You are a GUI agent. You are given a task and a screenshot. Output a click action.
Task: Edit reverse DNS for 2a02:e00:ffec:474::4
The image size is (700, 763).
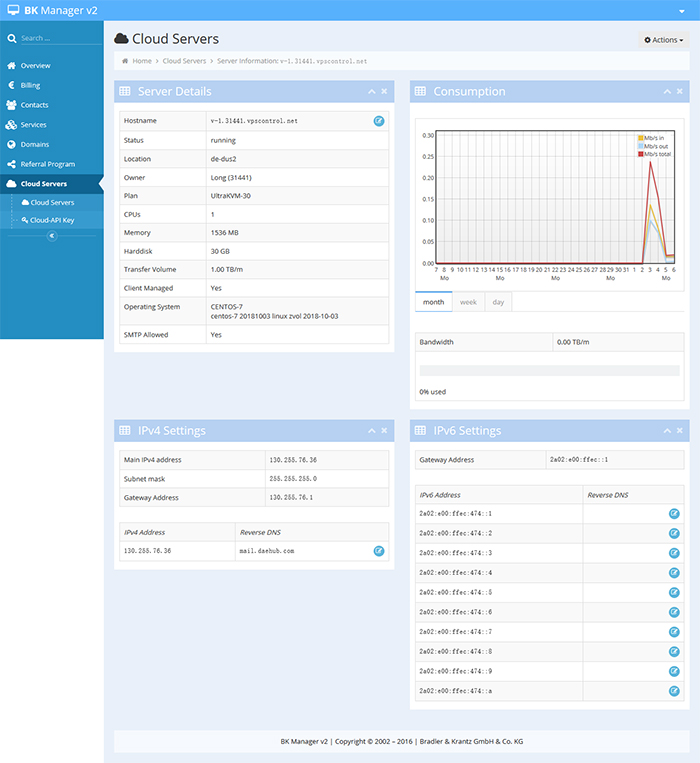click(674, 573)
